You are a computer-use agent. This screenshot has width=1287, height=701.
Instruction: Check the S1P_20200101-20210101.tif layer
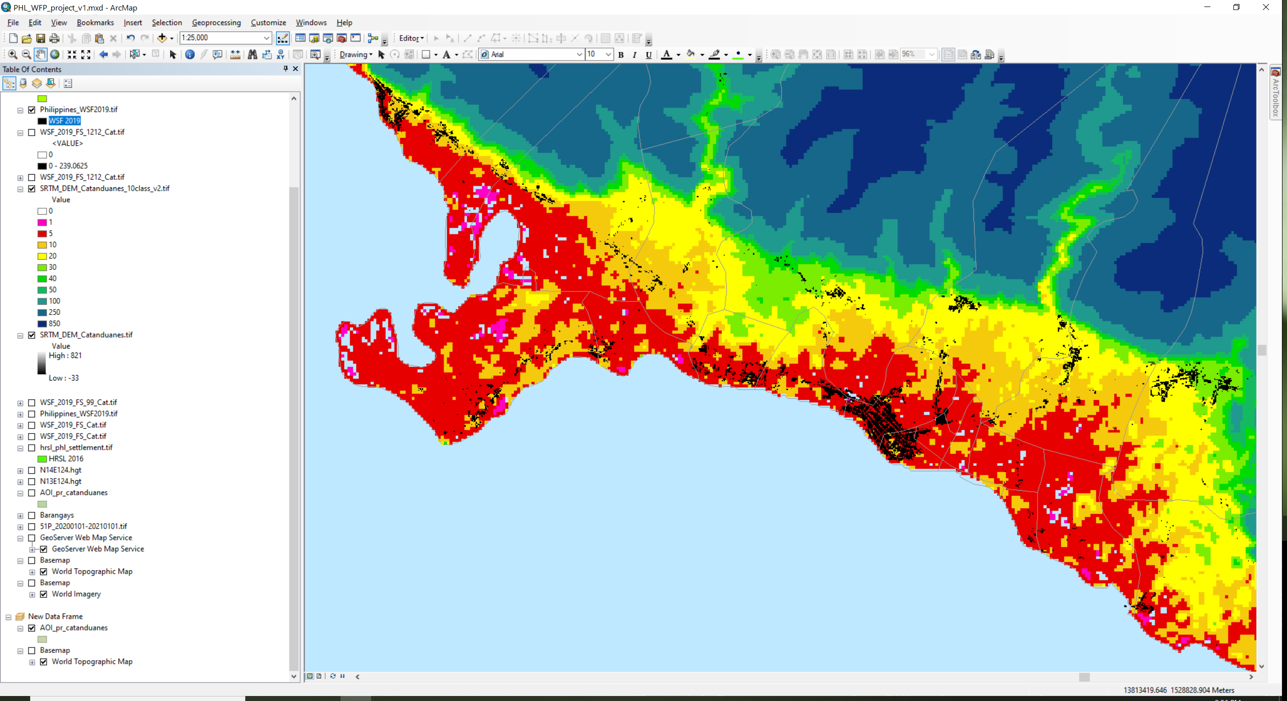32,526
